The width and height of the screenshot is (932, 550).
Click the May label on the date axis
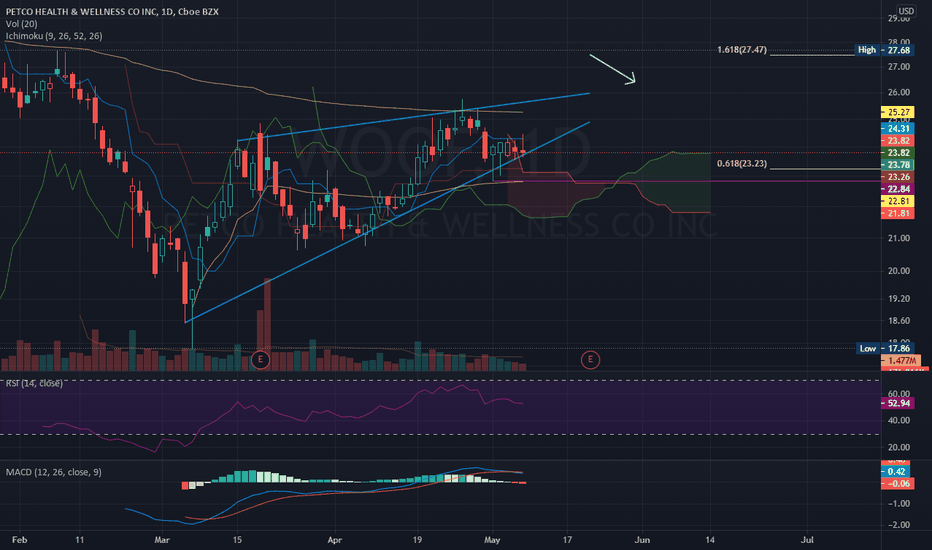click(492, 540)
